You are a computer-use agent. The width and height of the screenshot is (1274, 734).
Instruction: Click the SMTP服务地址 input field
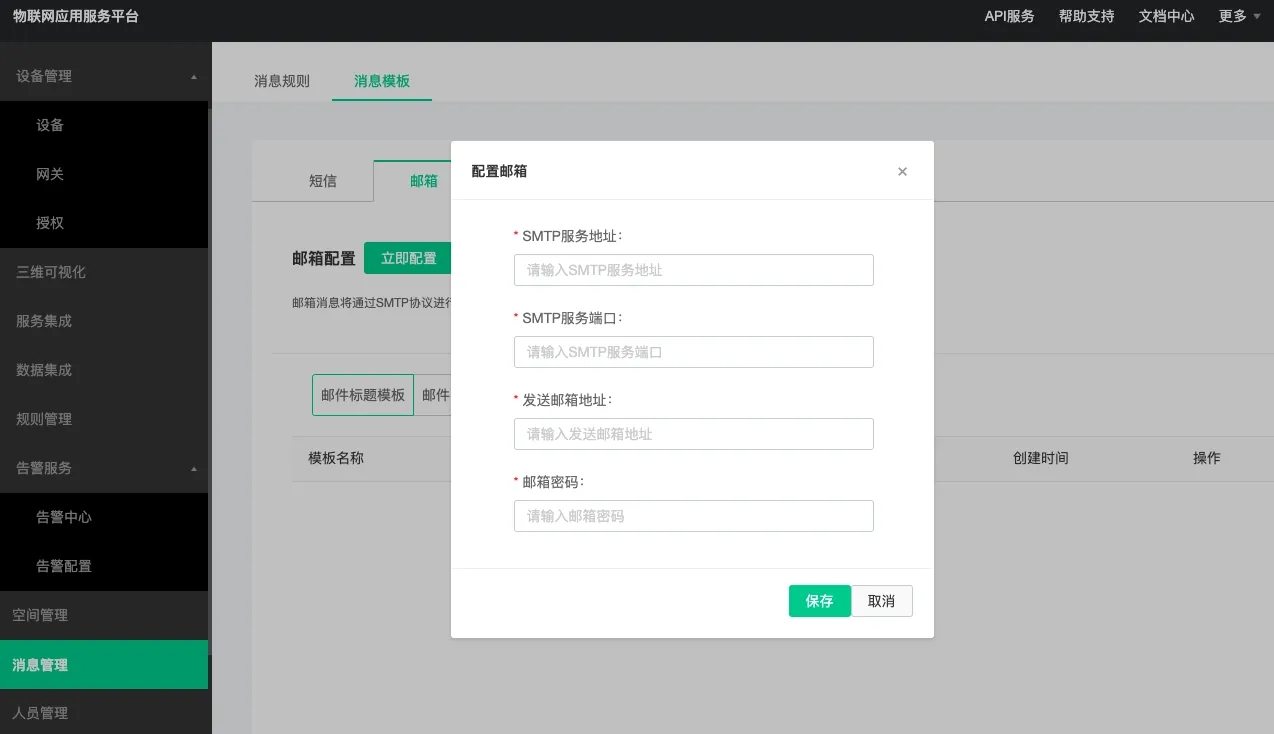tap(693, 270)
